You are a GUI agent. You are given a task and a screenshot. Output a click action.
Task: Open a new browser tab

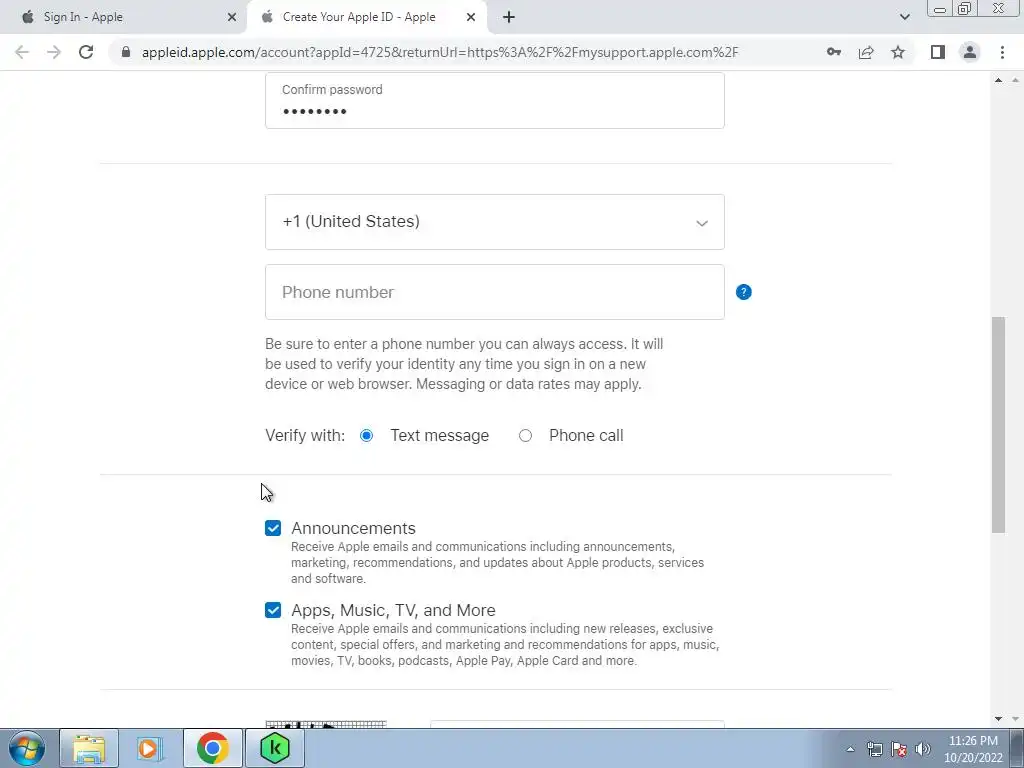point(509,17)
